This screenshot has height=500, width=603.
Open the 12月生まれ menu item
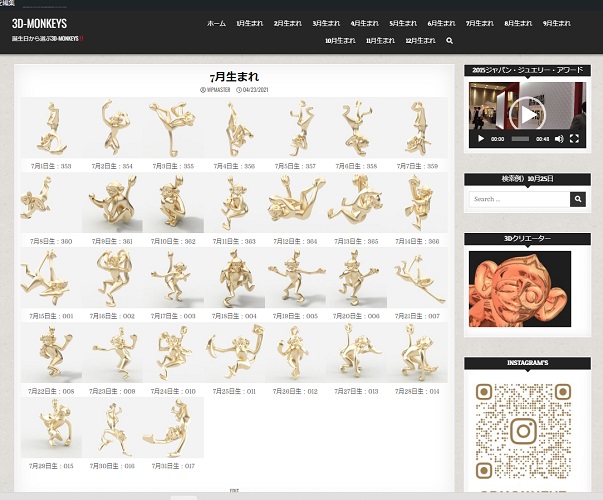tap(421, 41)
